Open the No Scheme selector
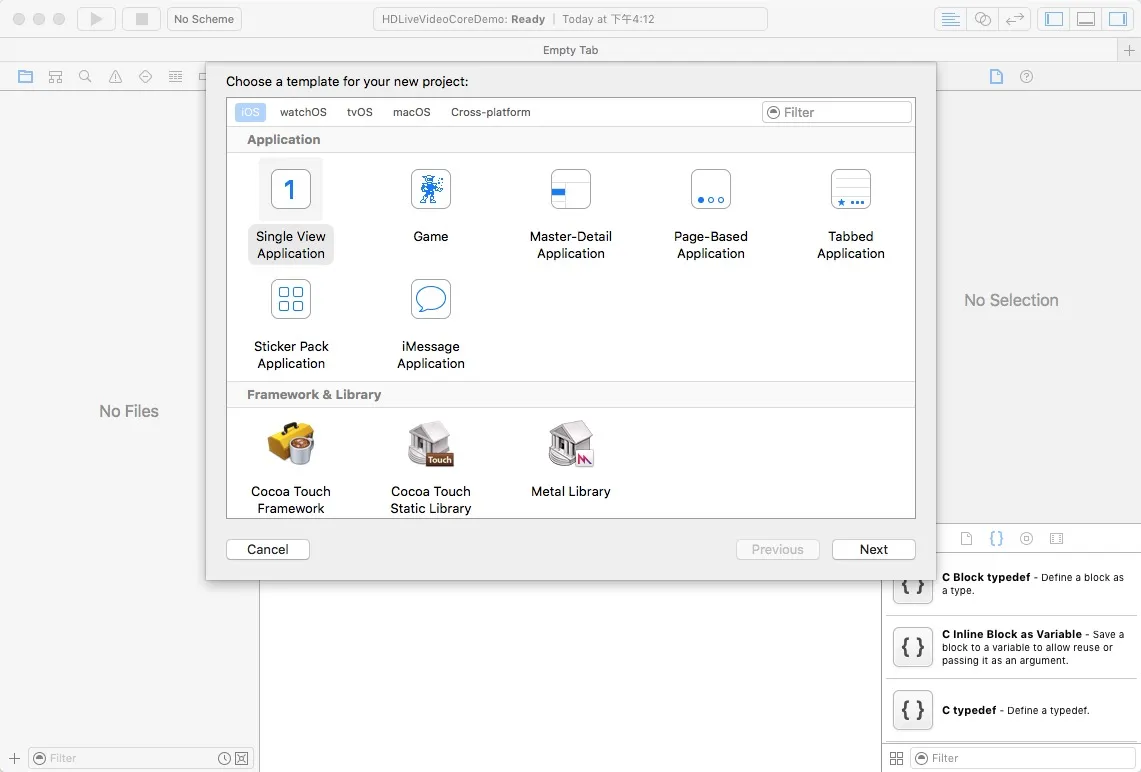This screenshot has width=1141, height=772. tap(204, 19)
